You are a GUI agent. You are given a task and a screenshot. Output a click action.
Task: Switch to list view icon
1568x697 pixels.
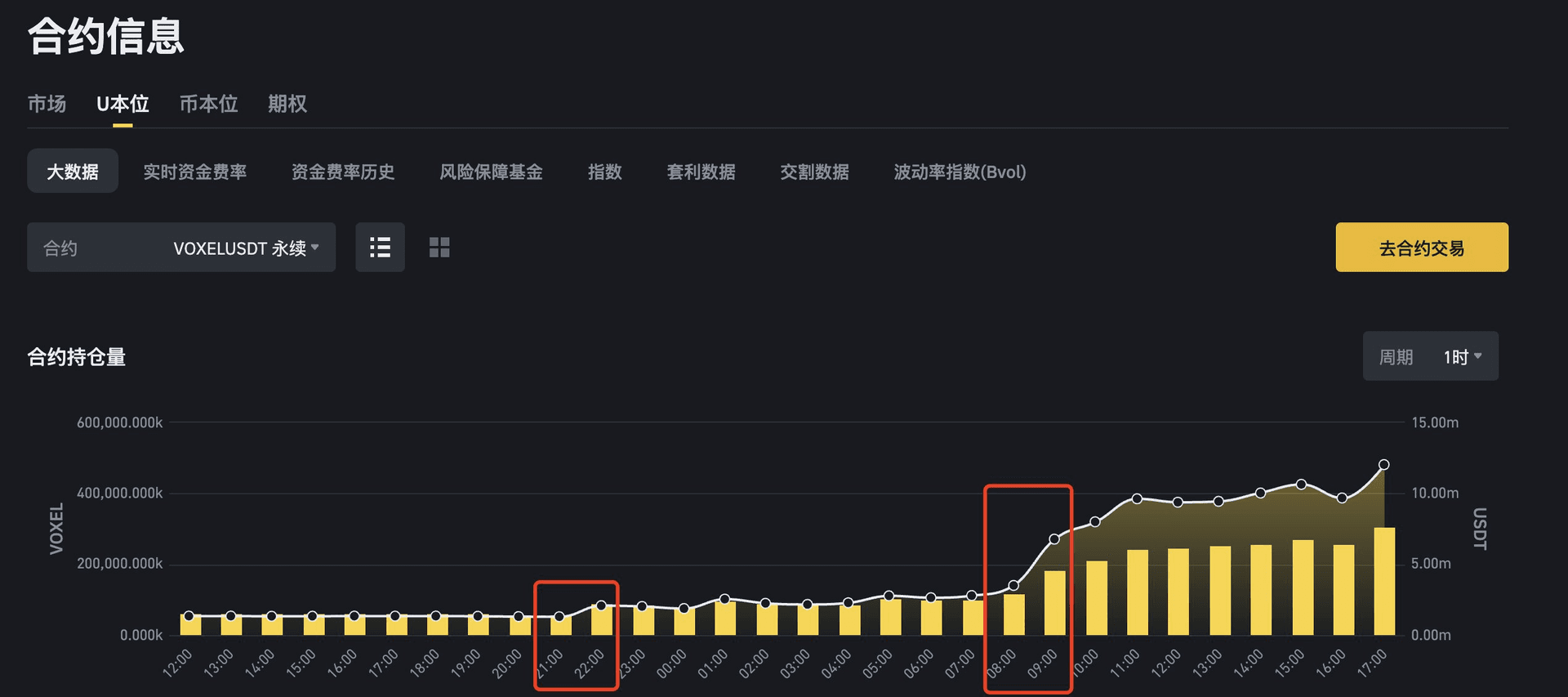[380, 248]
